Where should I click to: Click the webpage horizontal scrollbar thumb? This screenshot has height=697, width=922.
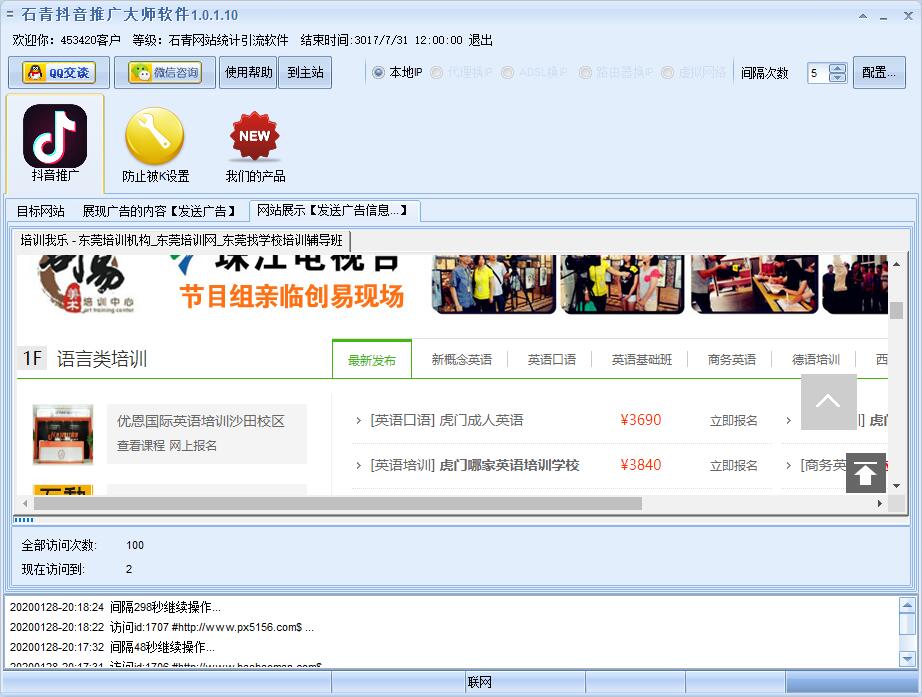click(338, 503)
